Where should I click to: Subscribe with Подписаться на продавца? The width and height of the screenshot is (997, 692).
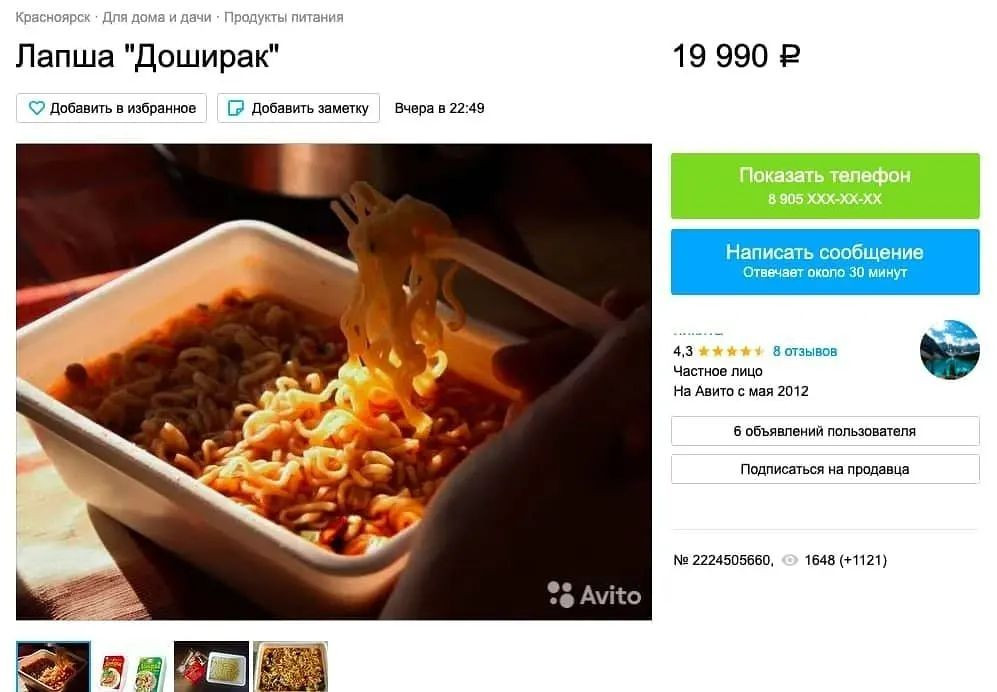point(825,469)
